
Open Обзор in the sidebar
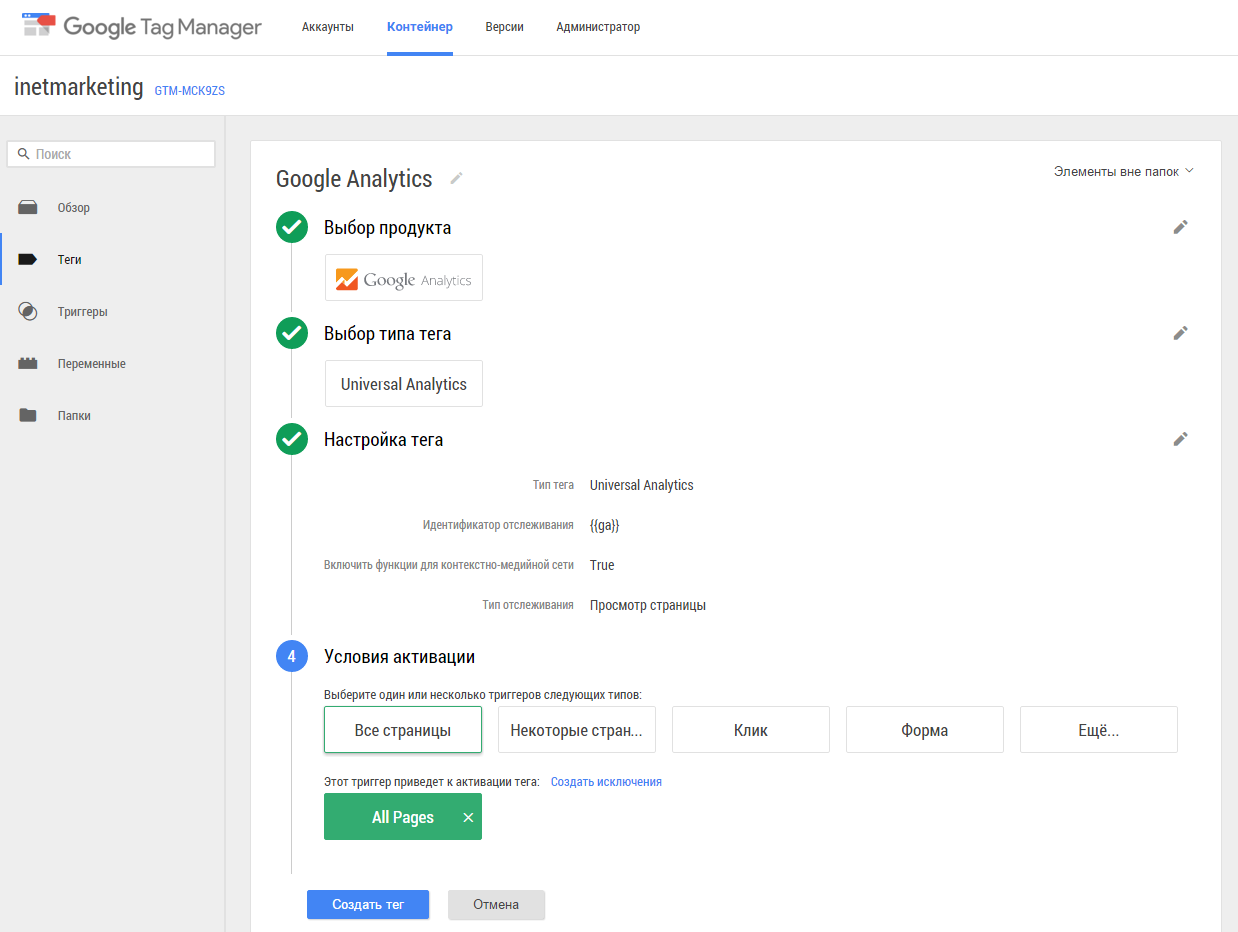(74, 208)
